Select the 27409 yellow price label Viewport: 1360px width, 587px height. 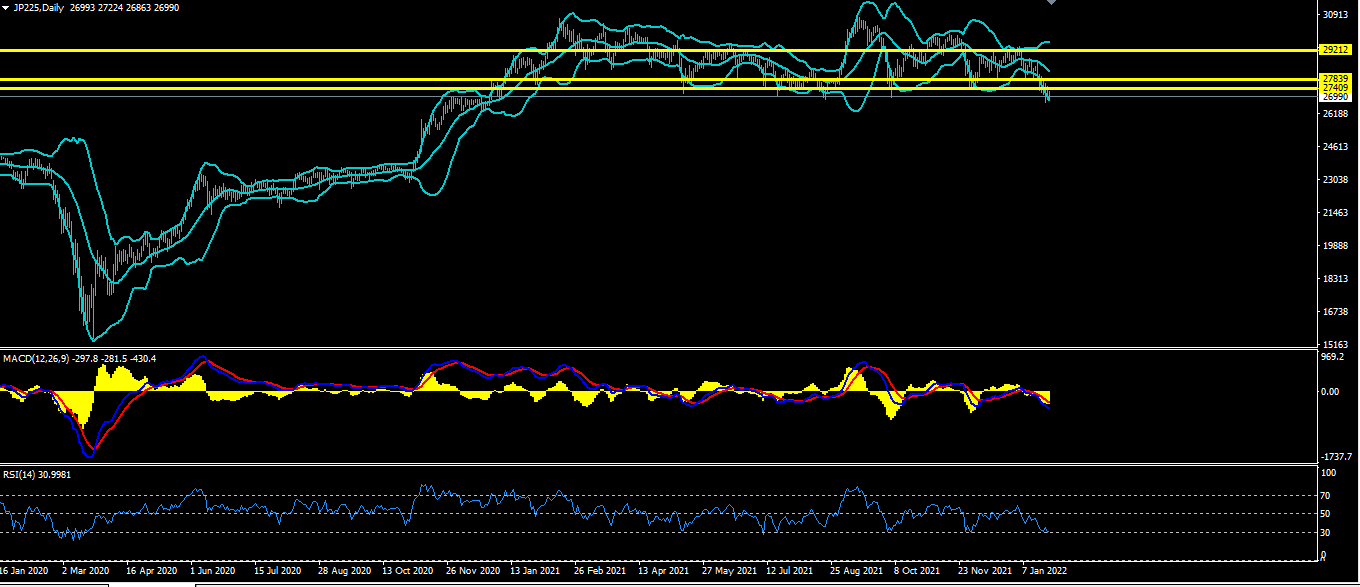(1335, 88)
